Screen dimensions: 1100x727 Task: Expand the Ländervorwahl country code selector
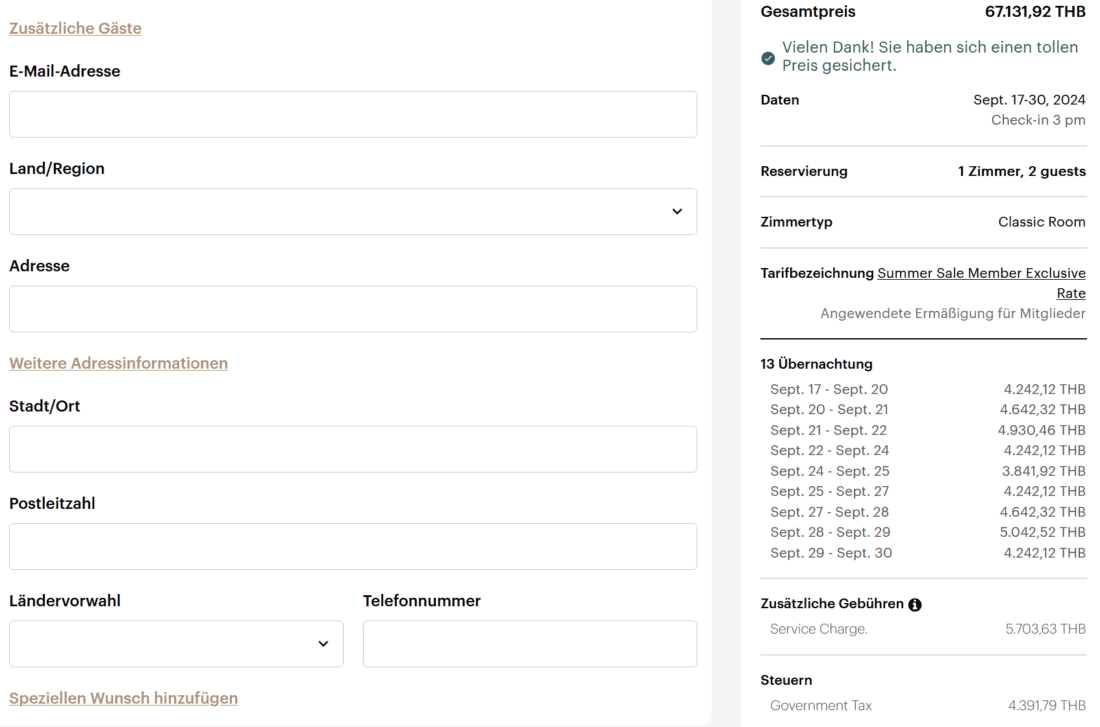click(176, 644)
